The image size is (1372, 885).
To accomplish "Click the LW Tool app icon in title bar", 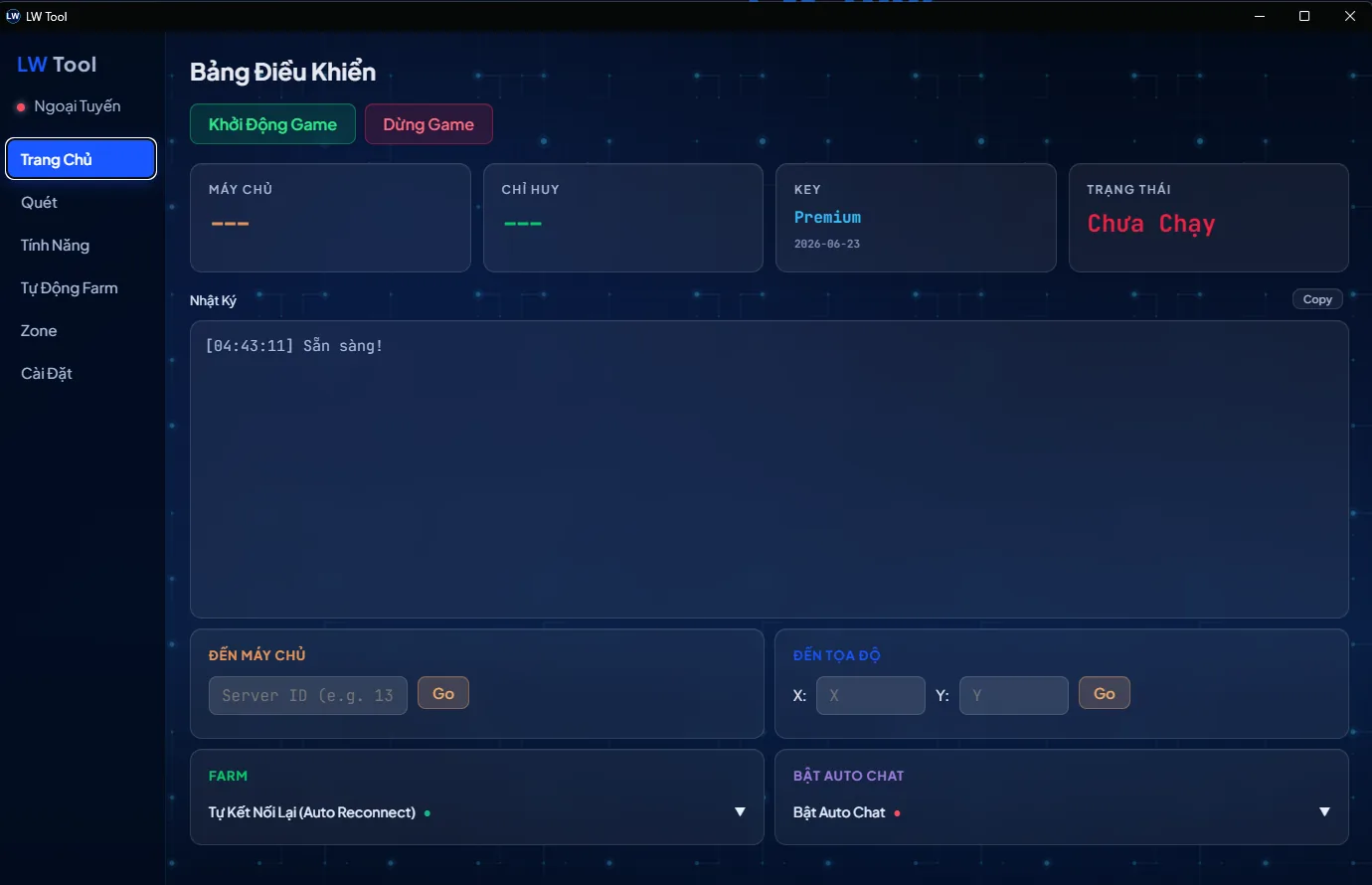I will pos(13,16).
